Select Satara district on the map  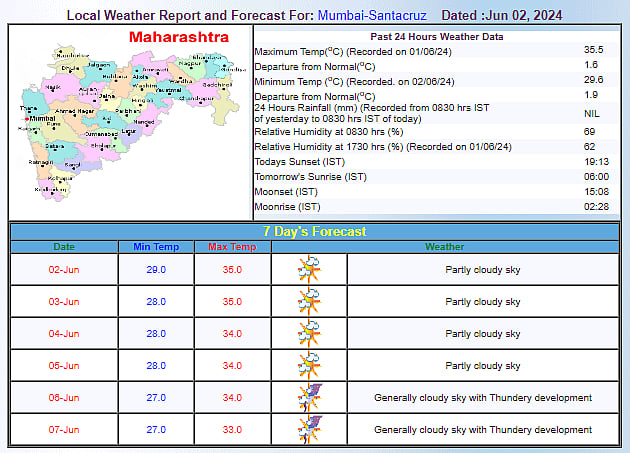click(53, 146)
